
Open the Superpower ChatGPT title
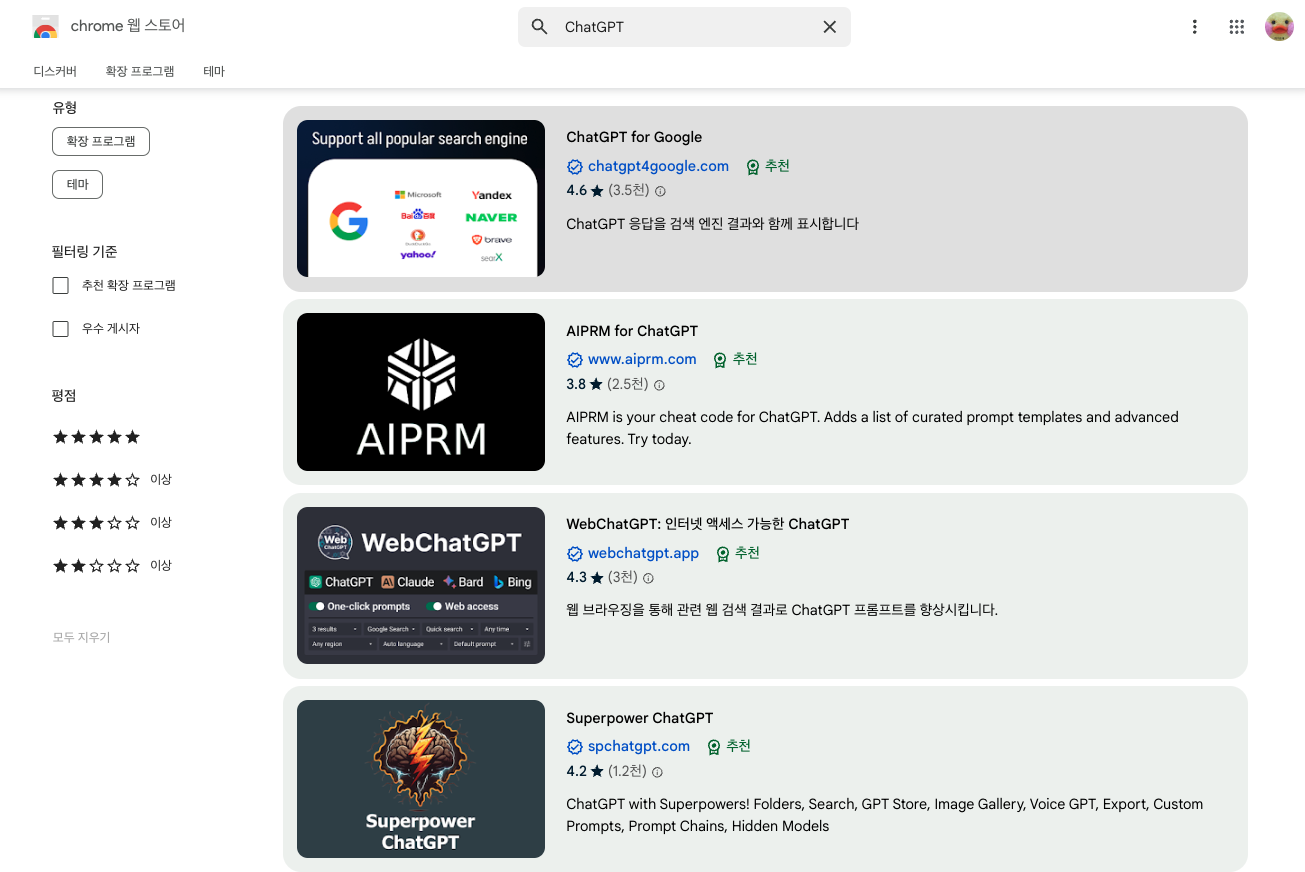pyautogui.click(x=640, y=718)
